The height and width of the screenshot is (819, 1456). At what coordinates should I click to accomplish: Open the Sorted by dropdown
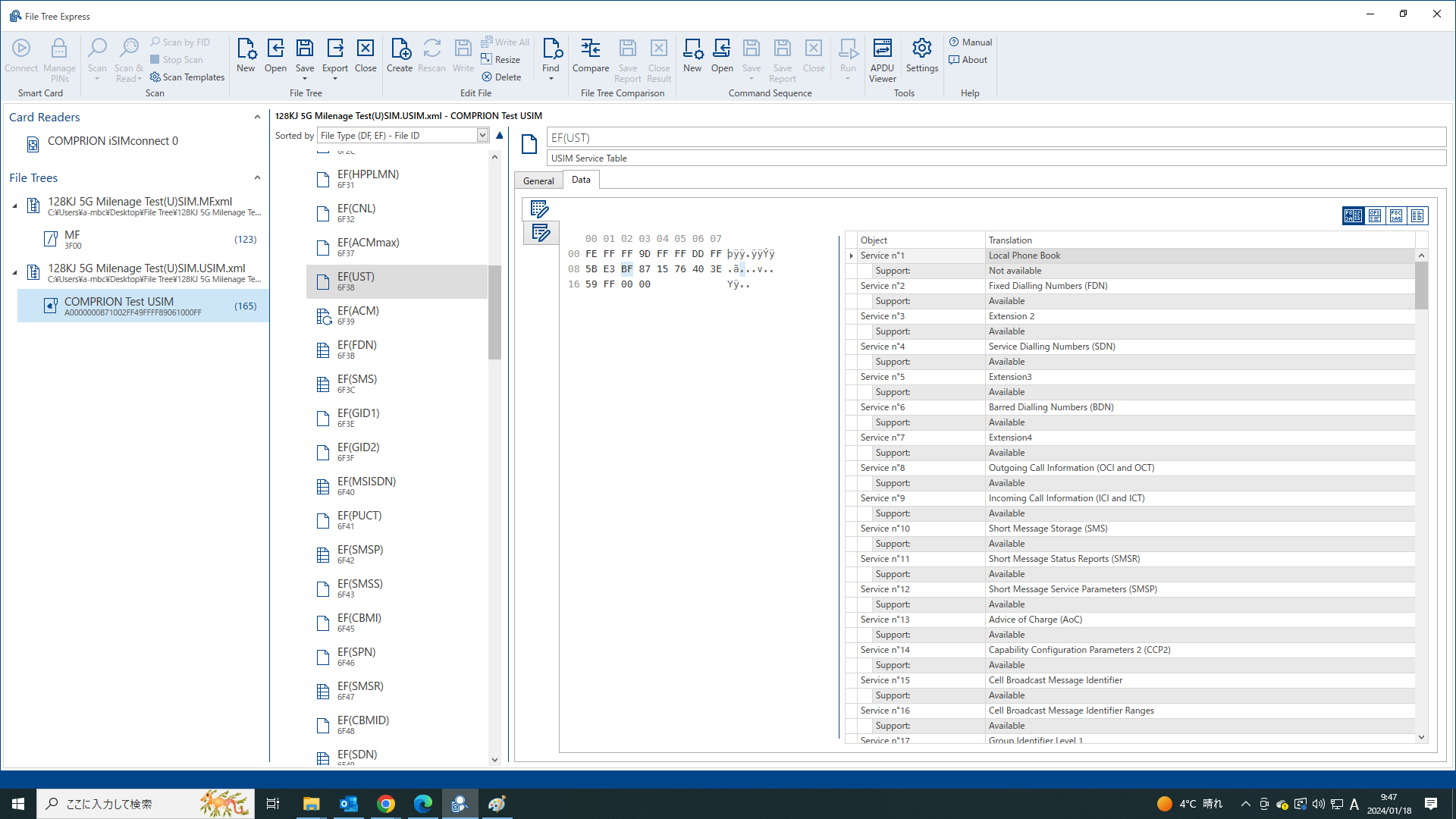(482, 136)
